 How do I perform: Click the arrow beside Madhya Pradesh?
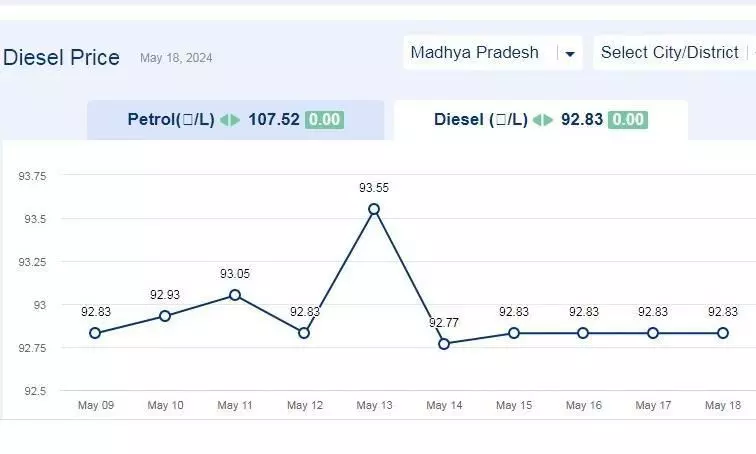click(x=570, y=53)
